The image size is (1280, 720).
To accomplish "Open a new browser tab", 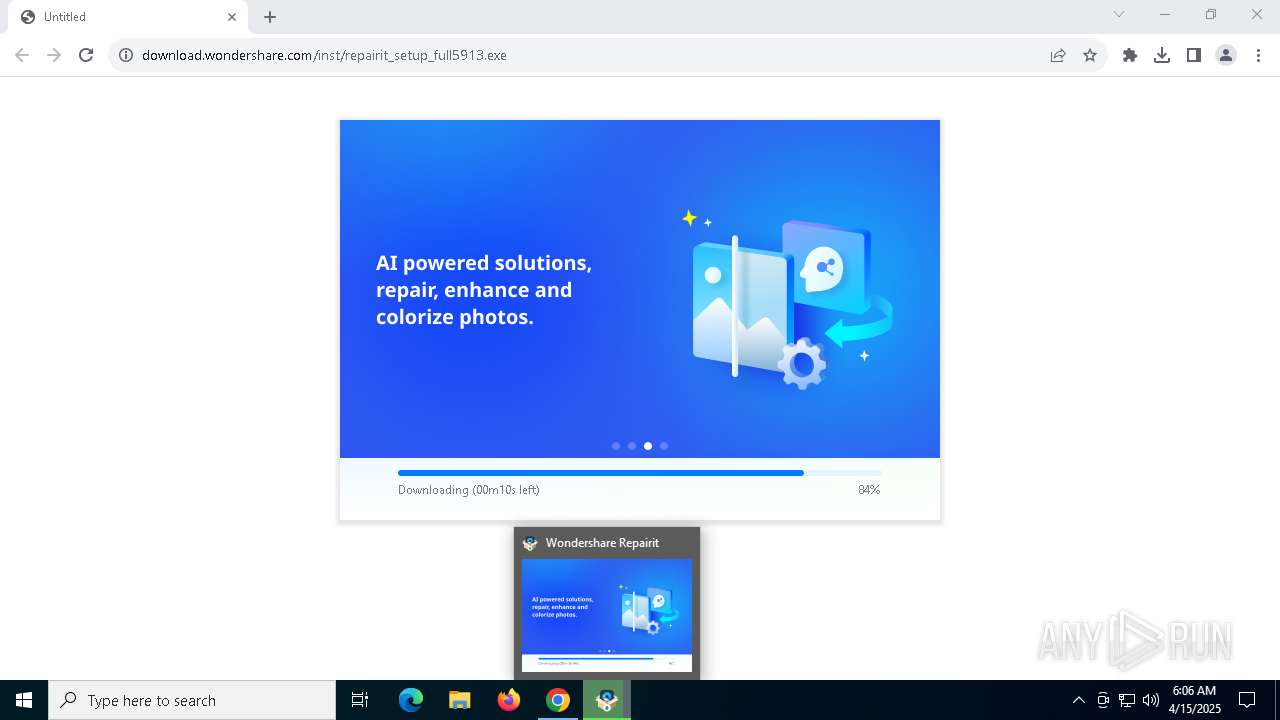I will (270, 17).
